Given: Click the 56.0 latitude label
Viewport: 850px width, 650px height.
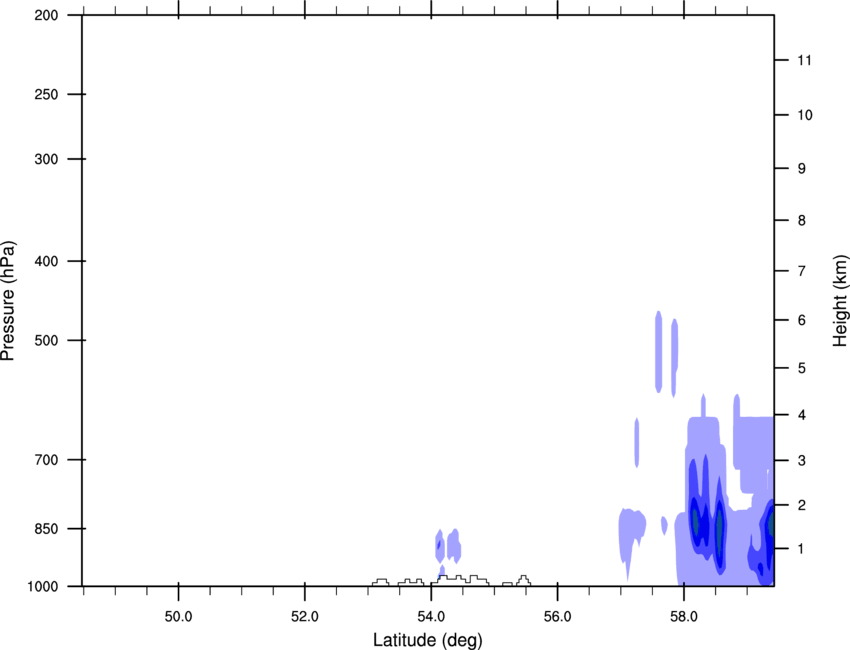Looking at the screenshot, I should (x=558, y=616).
